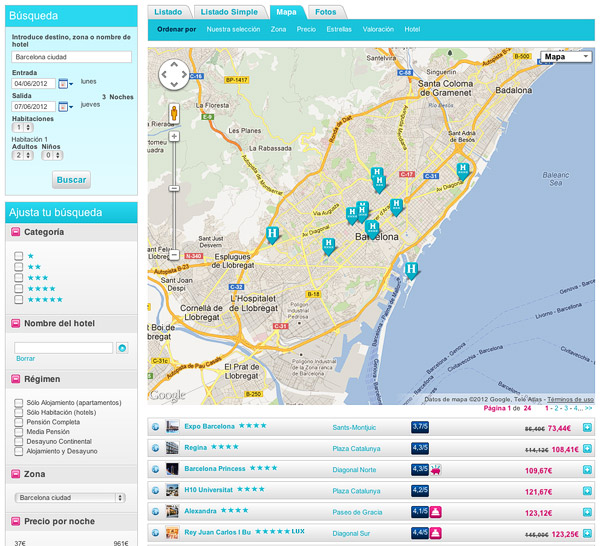
Task: Expand Expo Barcelona row with plus icon
Action: 587,427
